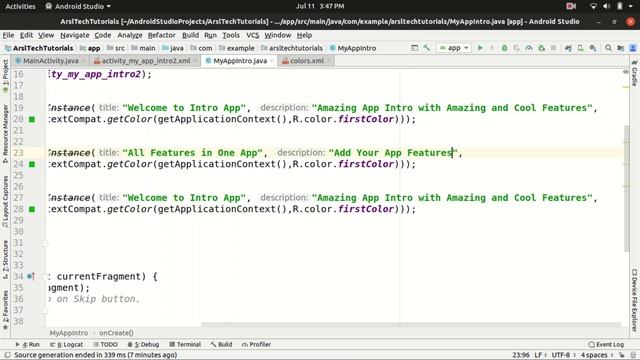Viewport: 640px width, 360px height.
Task: Open the Build menu
Action: coord(190,35)
